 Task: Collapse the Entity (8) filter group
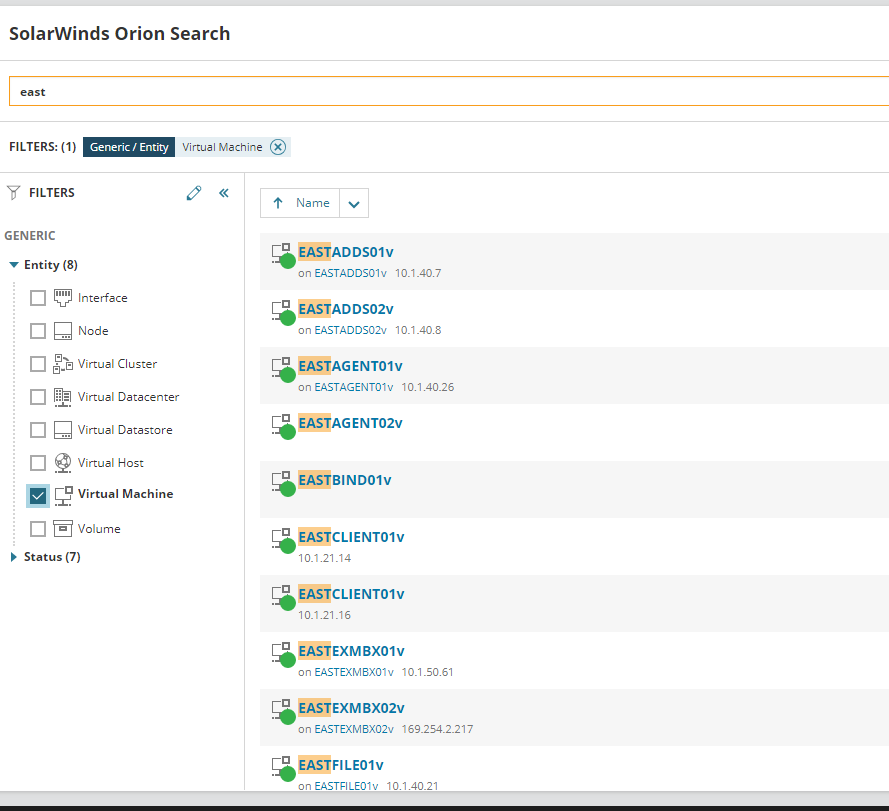tap(14, 265)
